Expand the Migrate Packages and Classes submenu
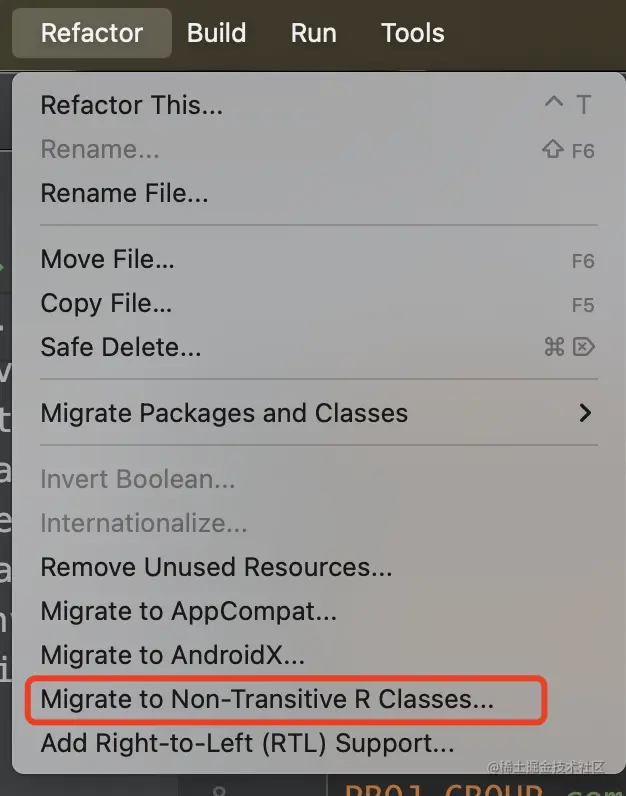 [319, 413]
